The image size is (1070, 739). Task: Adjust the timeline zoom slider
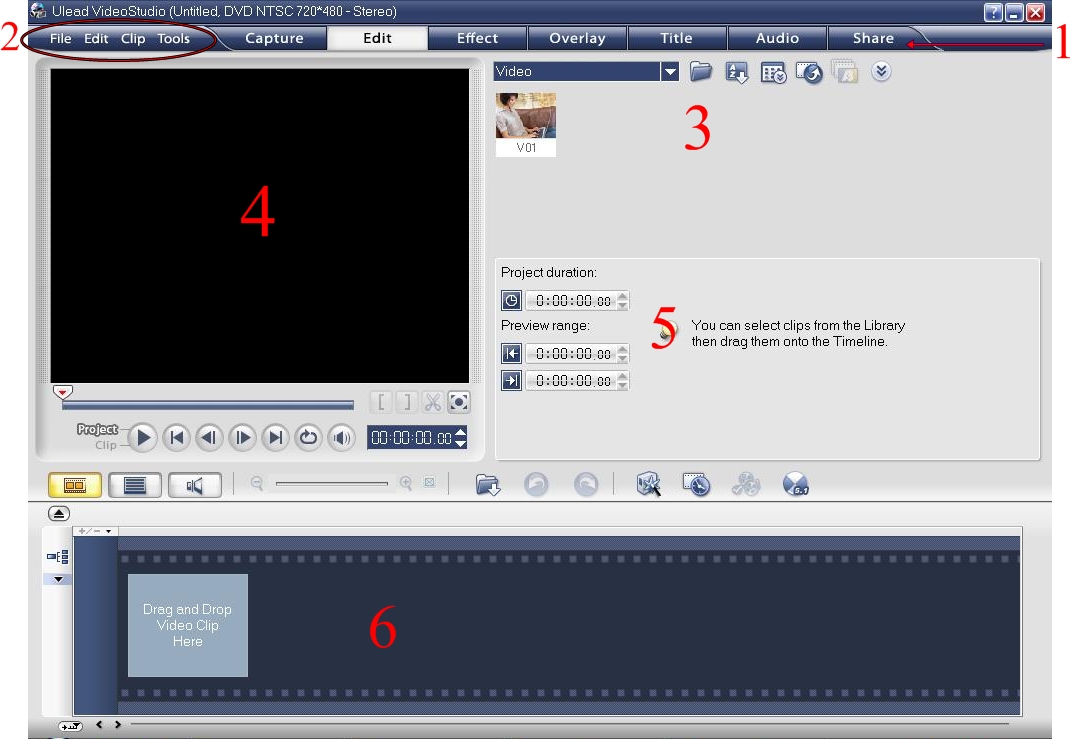(332, 483)
